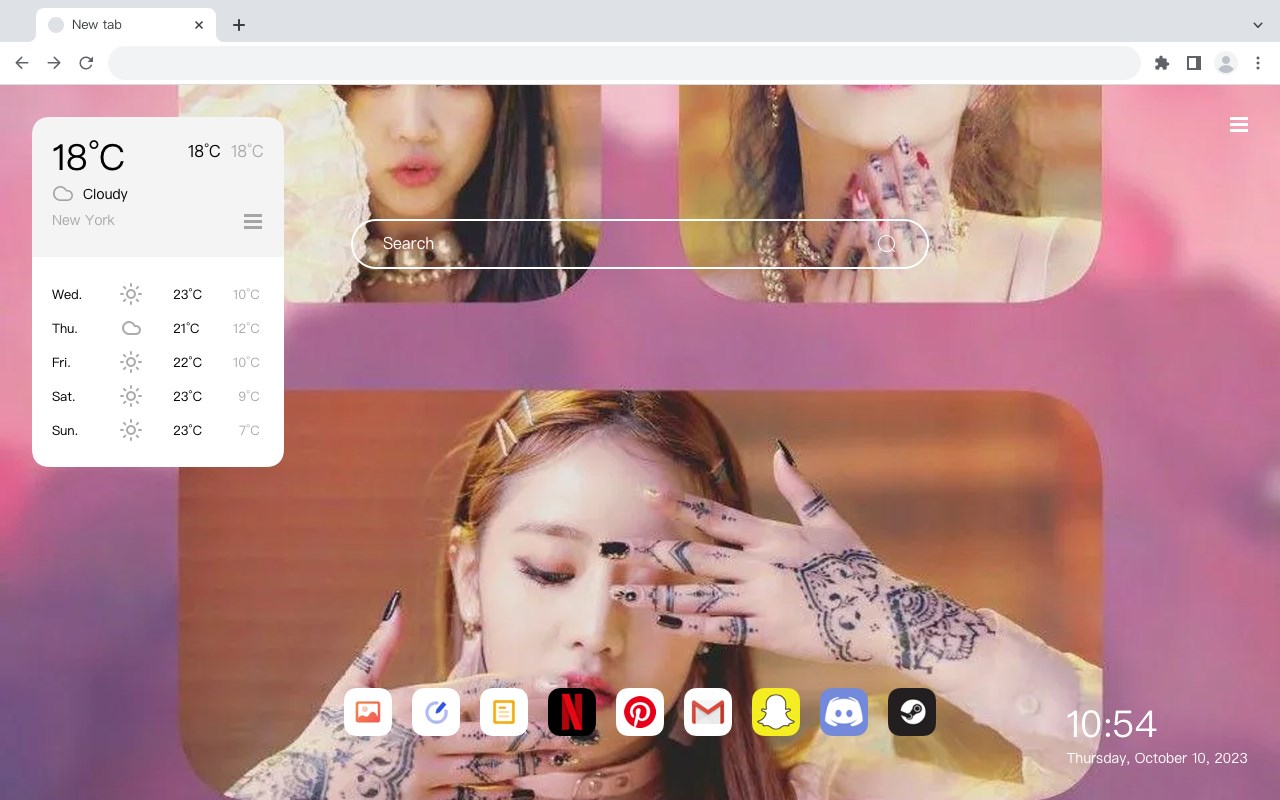Click the Thu. day label

tap(65, 328)
